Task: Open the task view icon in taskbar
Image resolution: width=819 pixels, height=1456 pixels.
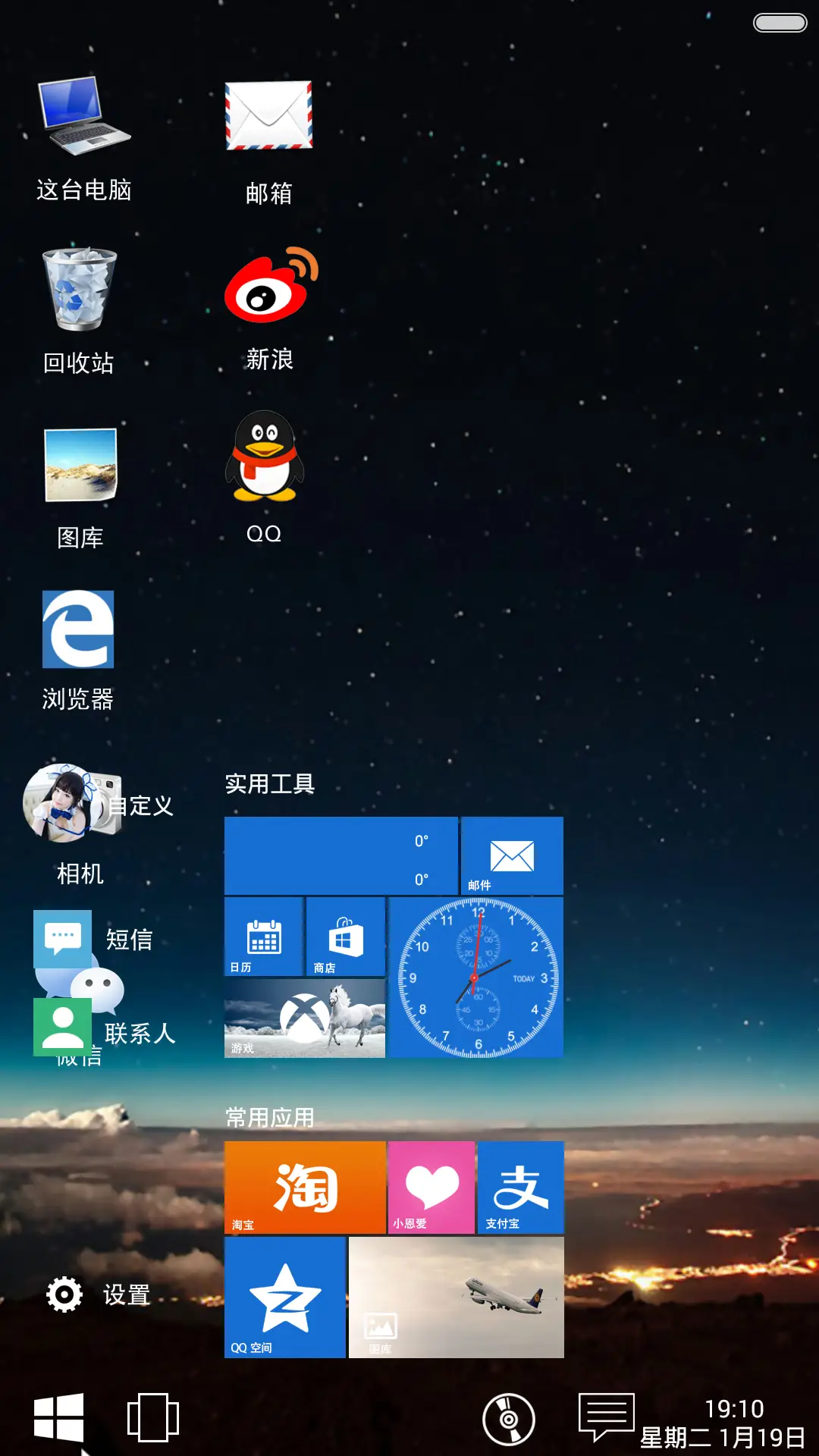Action: [x=153, y=1417]
